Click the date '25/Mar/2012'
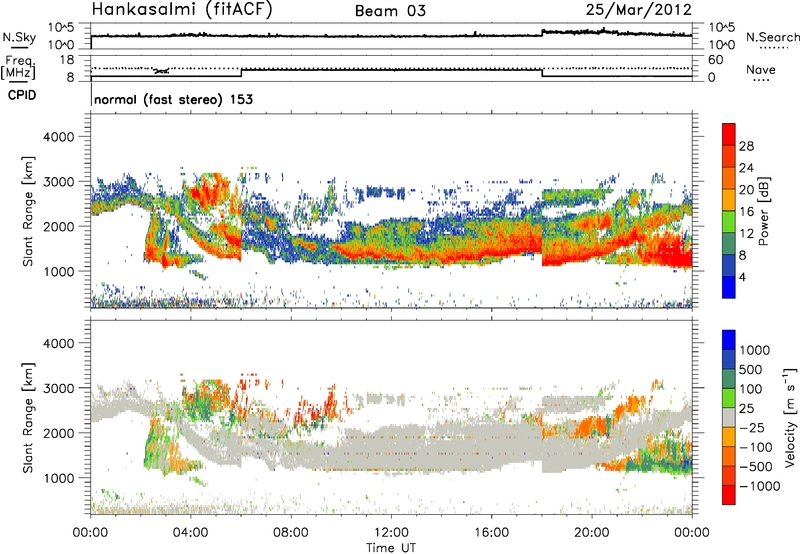Screen dimensions: 800x554 [x=639, y=9]
